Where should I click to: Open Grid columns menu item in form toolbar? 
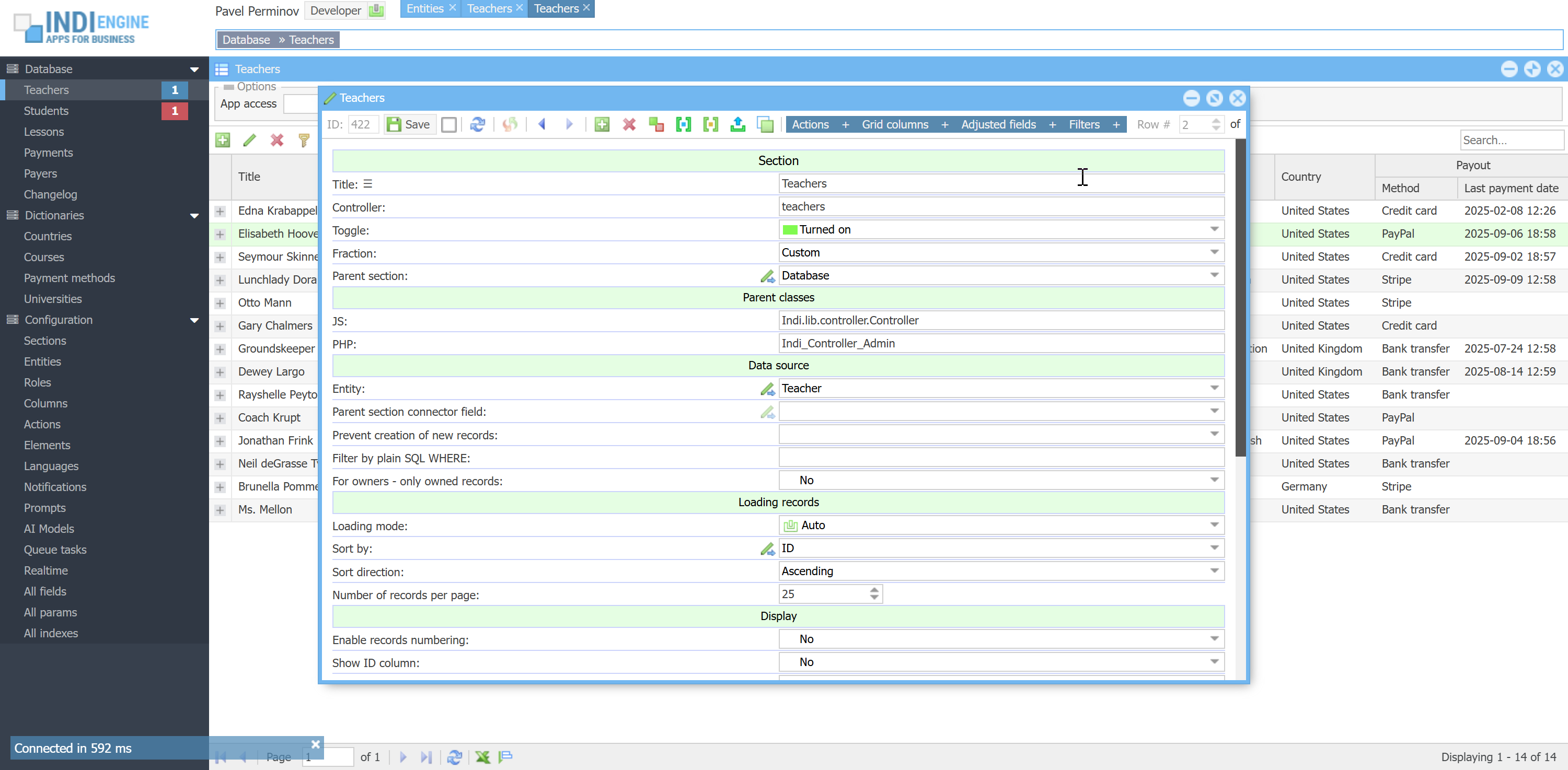894,124
